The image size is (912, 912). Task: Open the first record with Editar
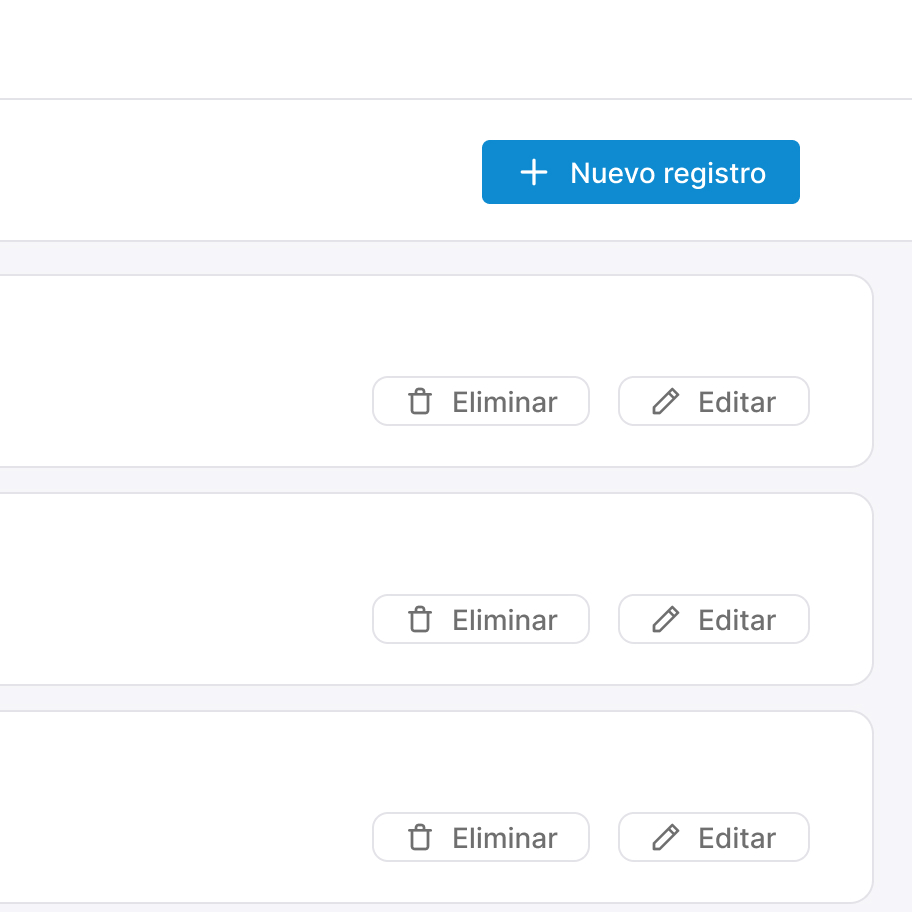point(714,401)
